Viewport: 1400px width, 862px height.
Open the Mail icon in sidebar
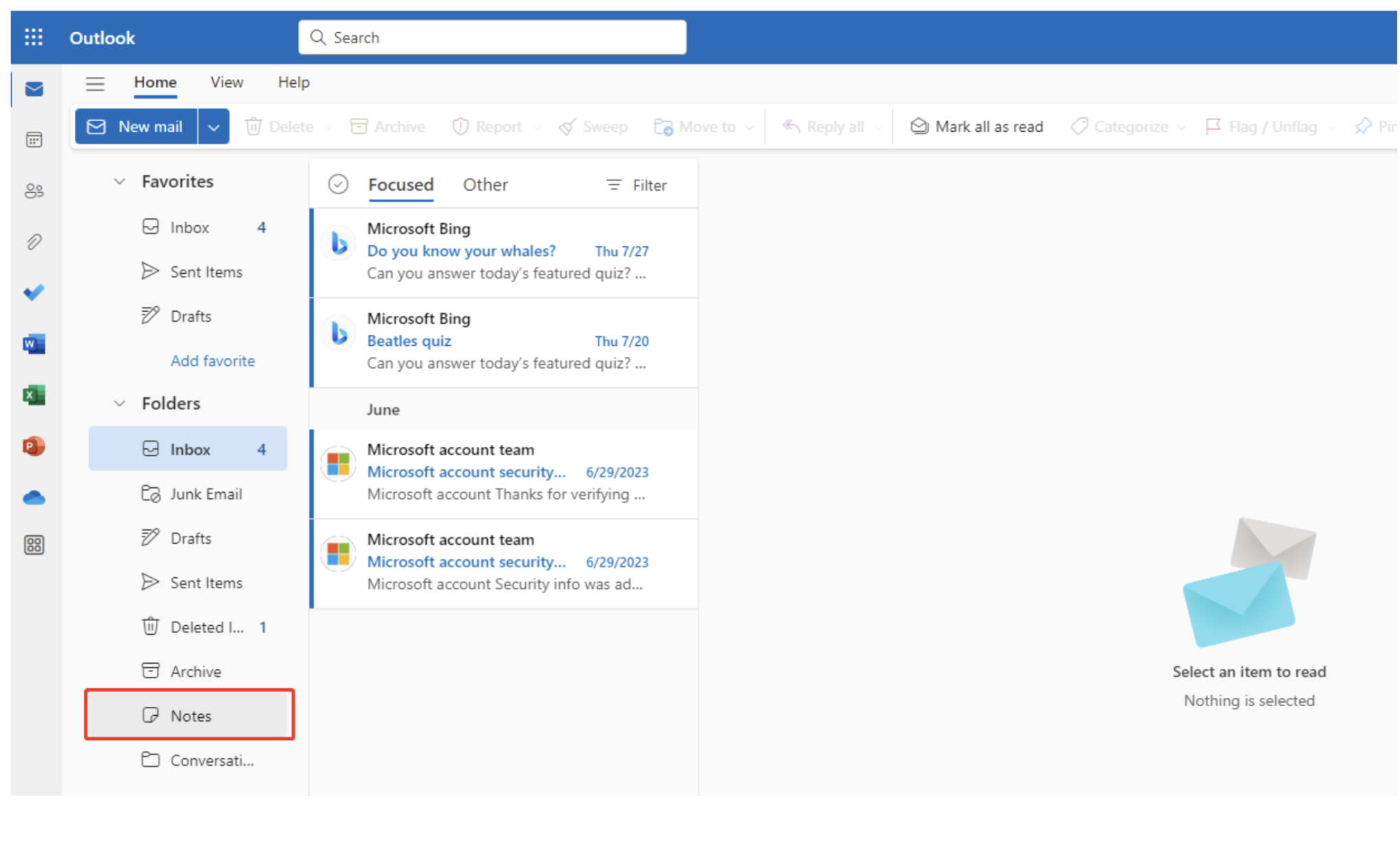(34, 89)
